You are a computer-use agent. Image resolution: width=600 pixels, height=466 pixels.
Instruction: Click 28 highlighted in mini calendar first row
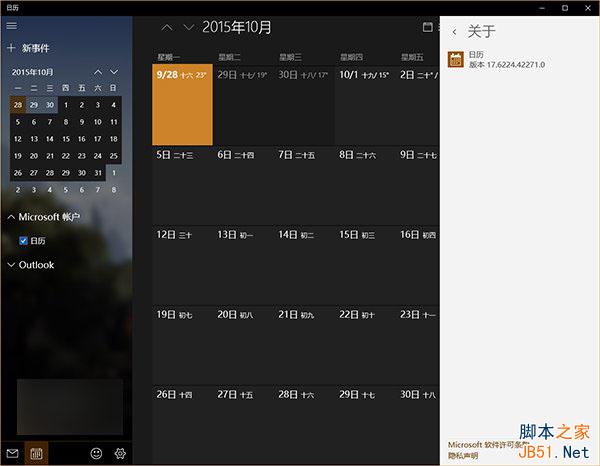pyautogui.click(x=18, y=105)
